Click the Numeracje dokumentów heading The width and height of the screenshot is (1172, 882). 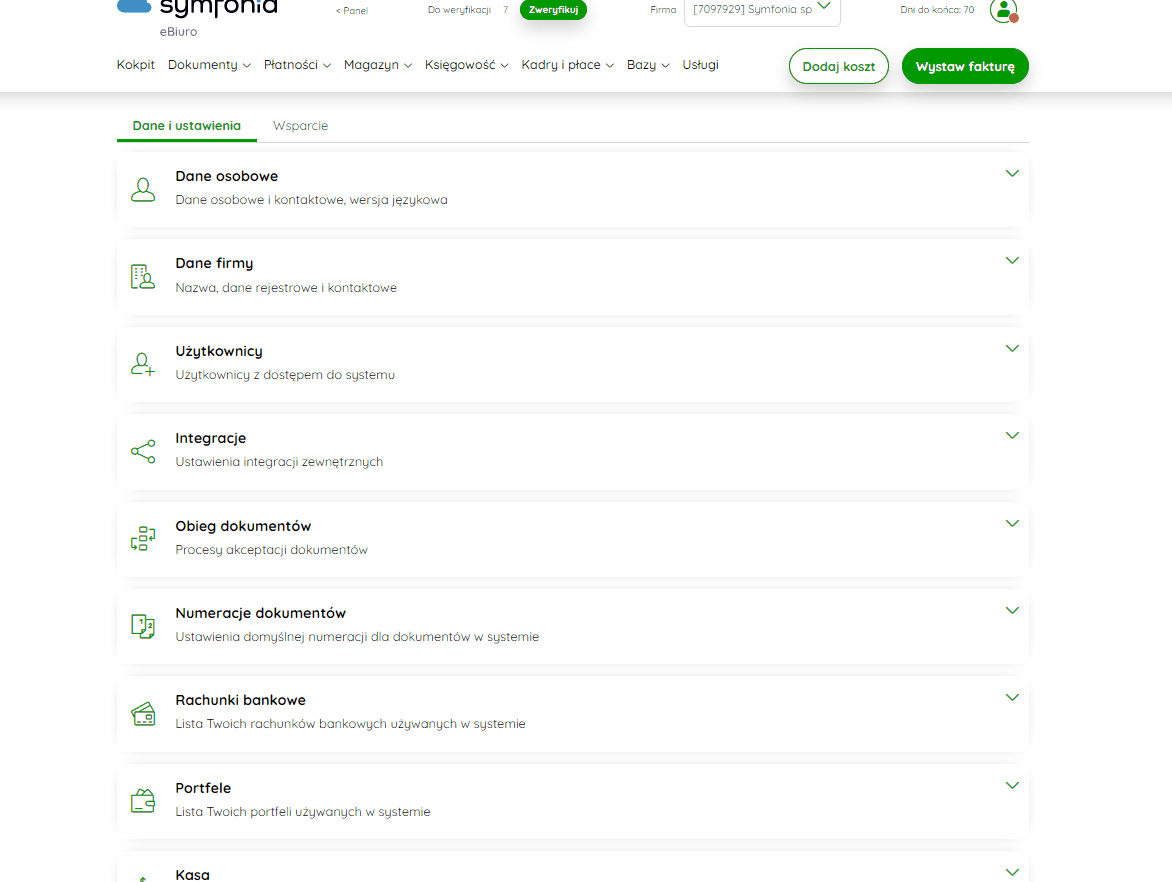pos(261,613)
